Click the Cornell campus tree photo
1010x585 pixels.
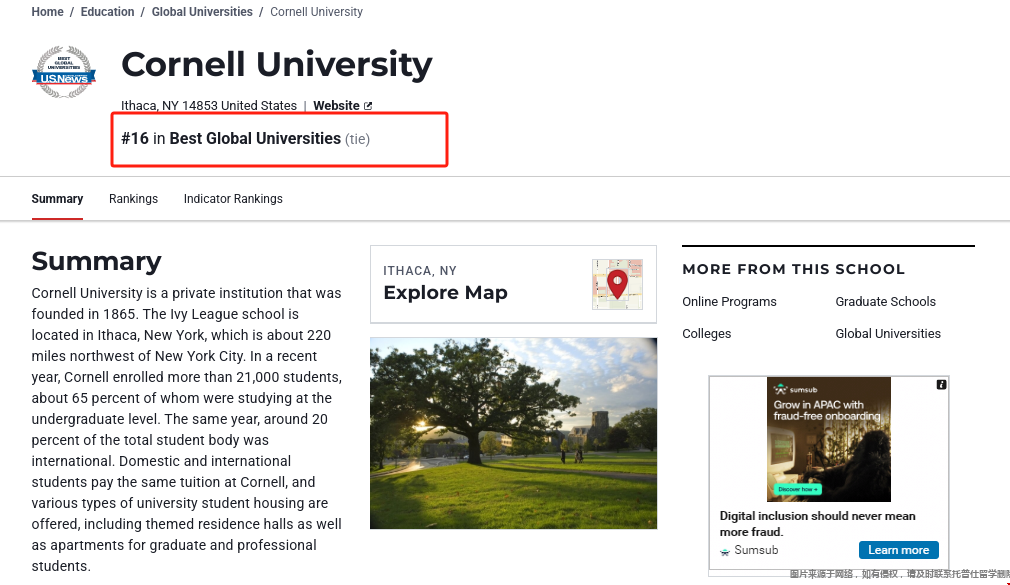click(513, 433)
